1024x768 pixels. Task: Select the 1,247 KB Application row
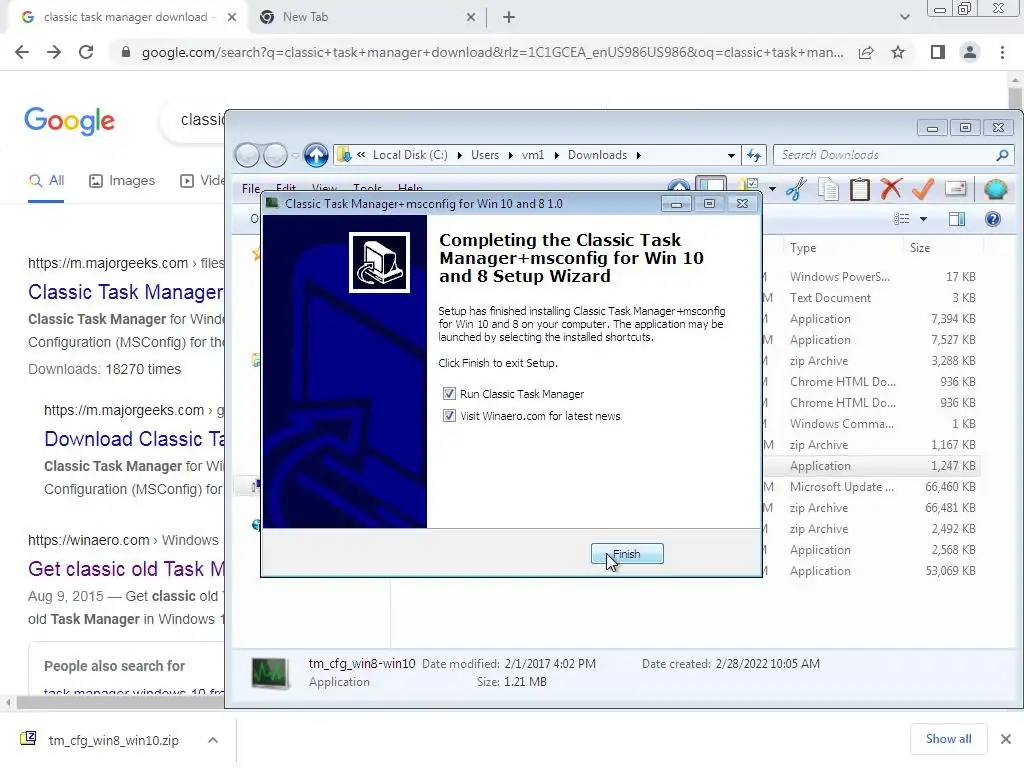872,466
